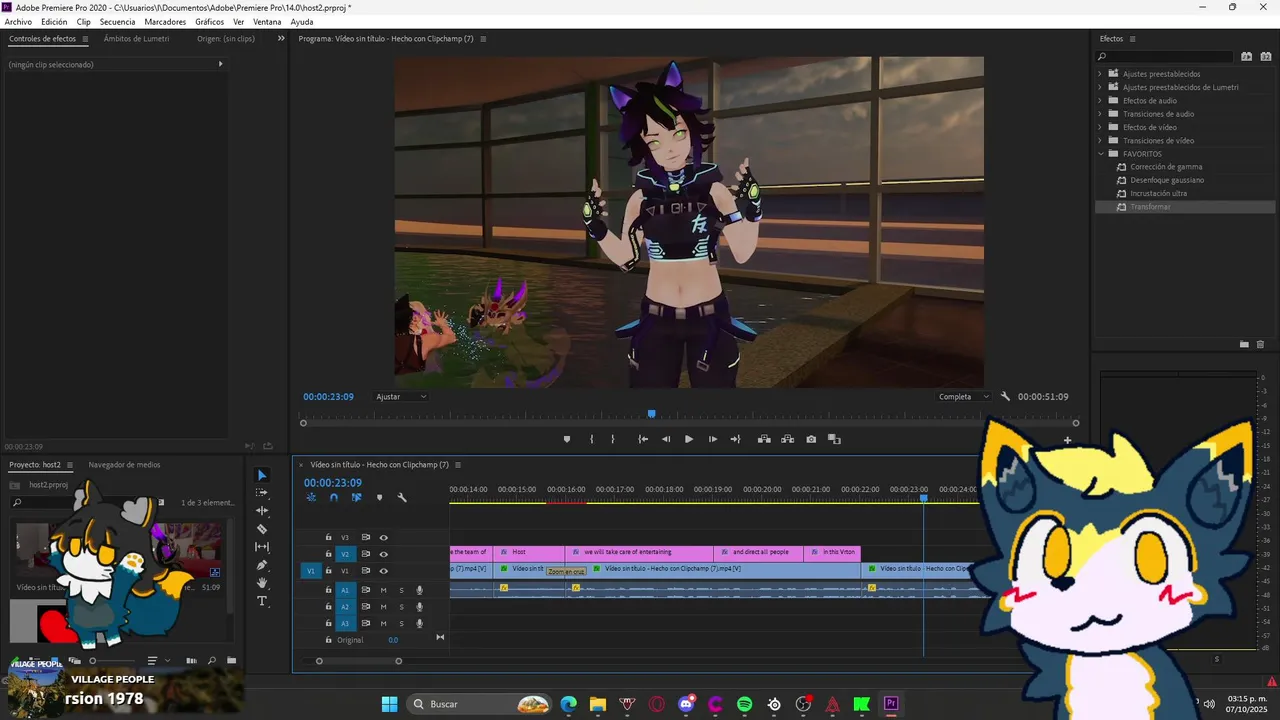
Task: Toggle lock on track V3
Action: point(328,538)
